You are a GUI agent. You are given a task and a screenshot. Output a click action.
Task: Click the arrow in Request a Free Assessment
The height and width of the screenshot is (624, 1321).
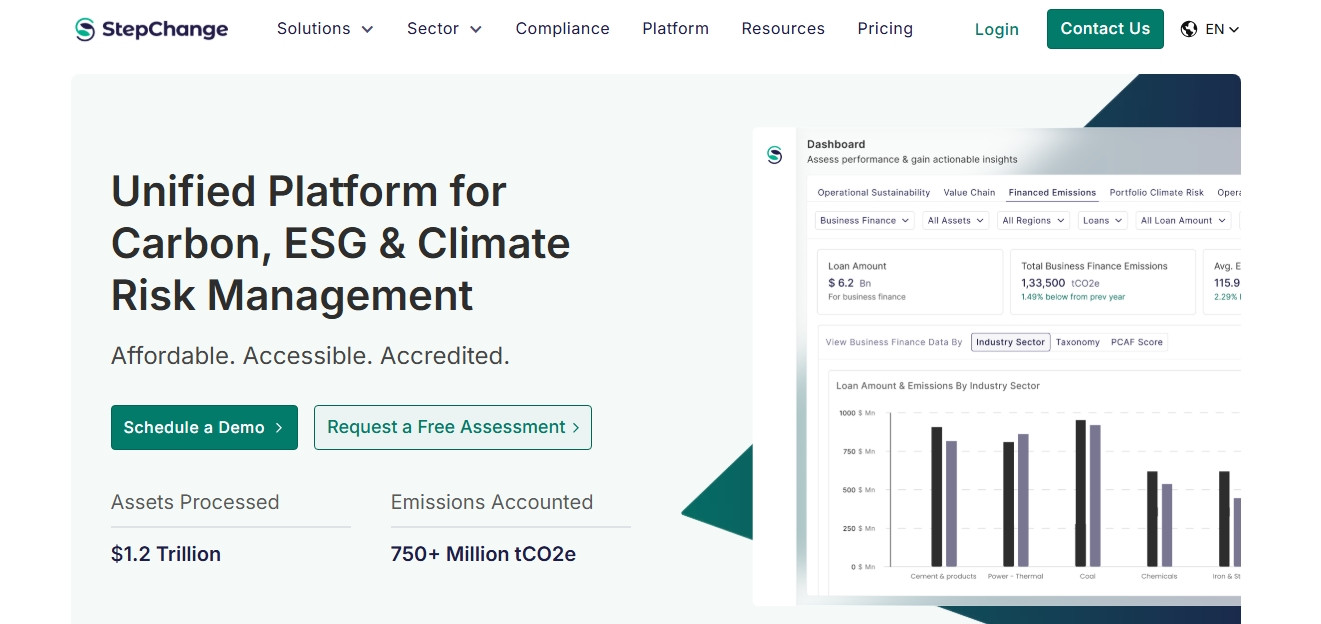click(576, 428)
